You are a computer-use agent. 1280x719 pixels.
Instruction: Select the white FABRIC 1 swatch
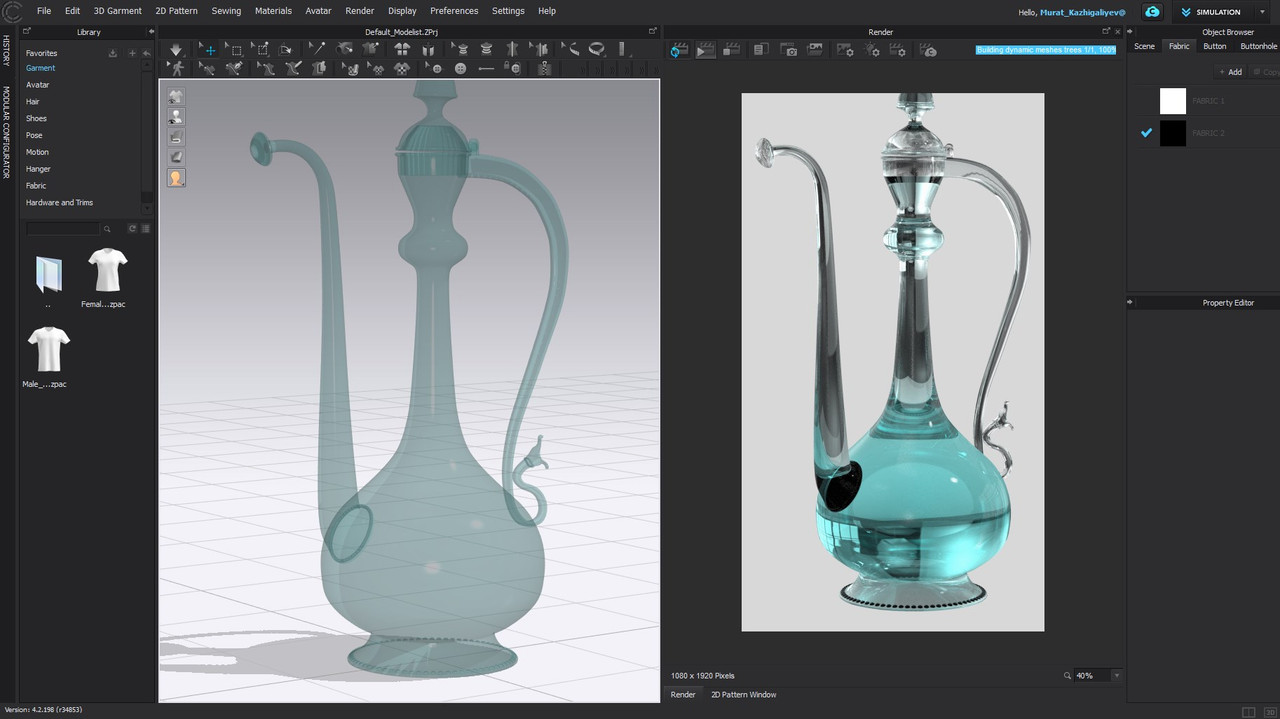[1173, 101]
